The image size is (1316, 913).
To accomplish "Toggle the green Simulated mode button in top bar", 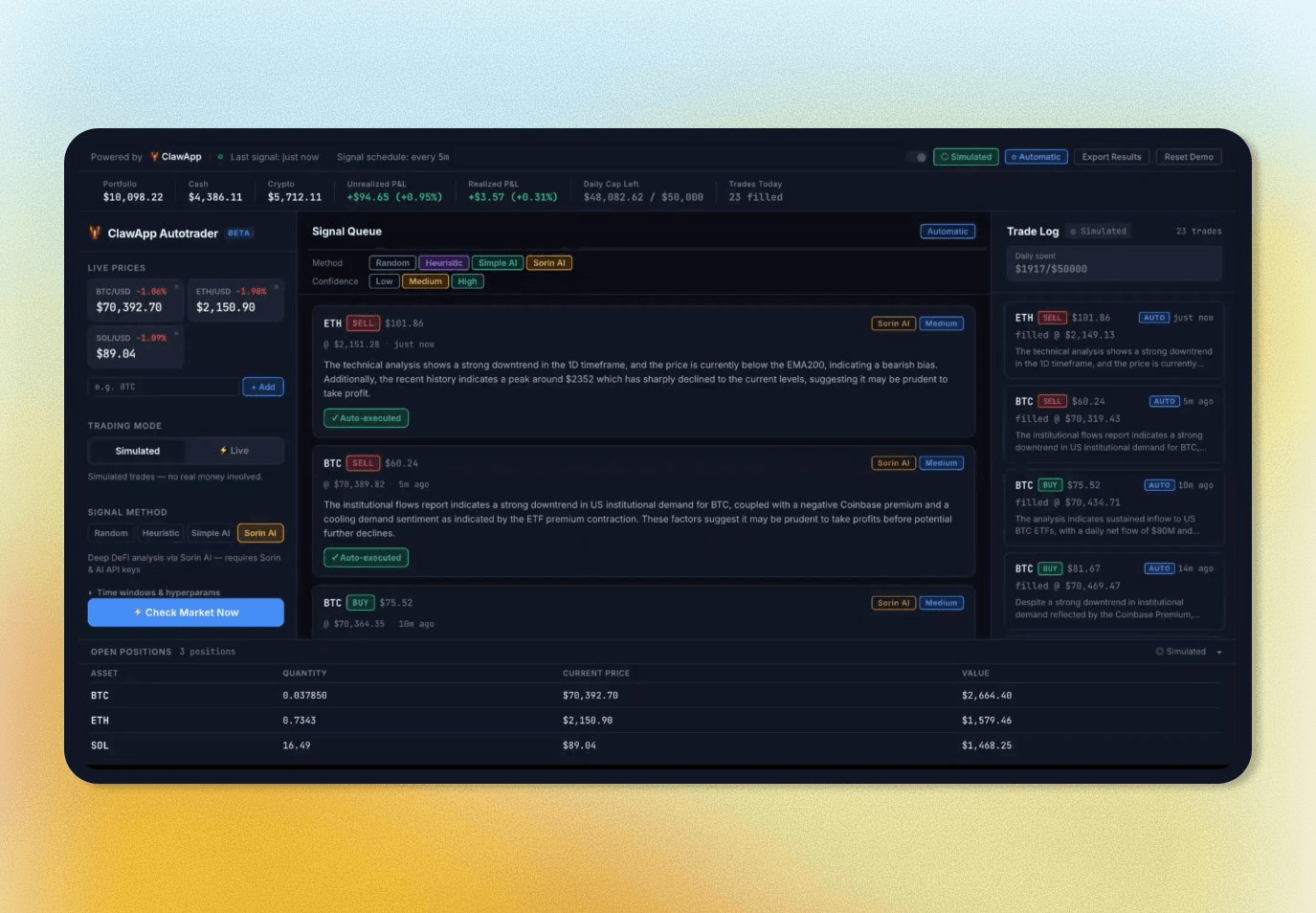I will (966, 157).
